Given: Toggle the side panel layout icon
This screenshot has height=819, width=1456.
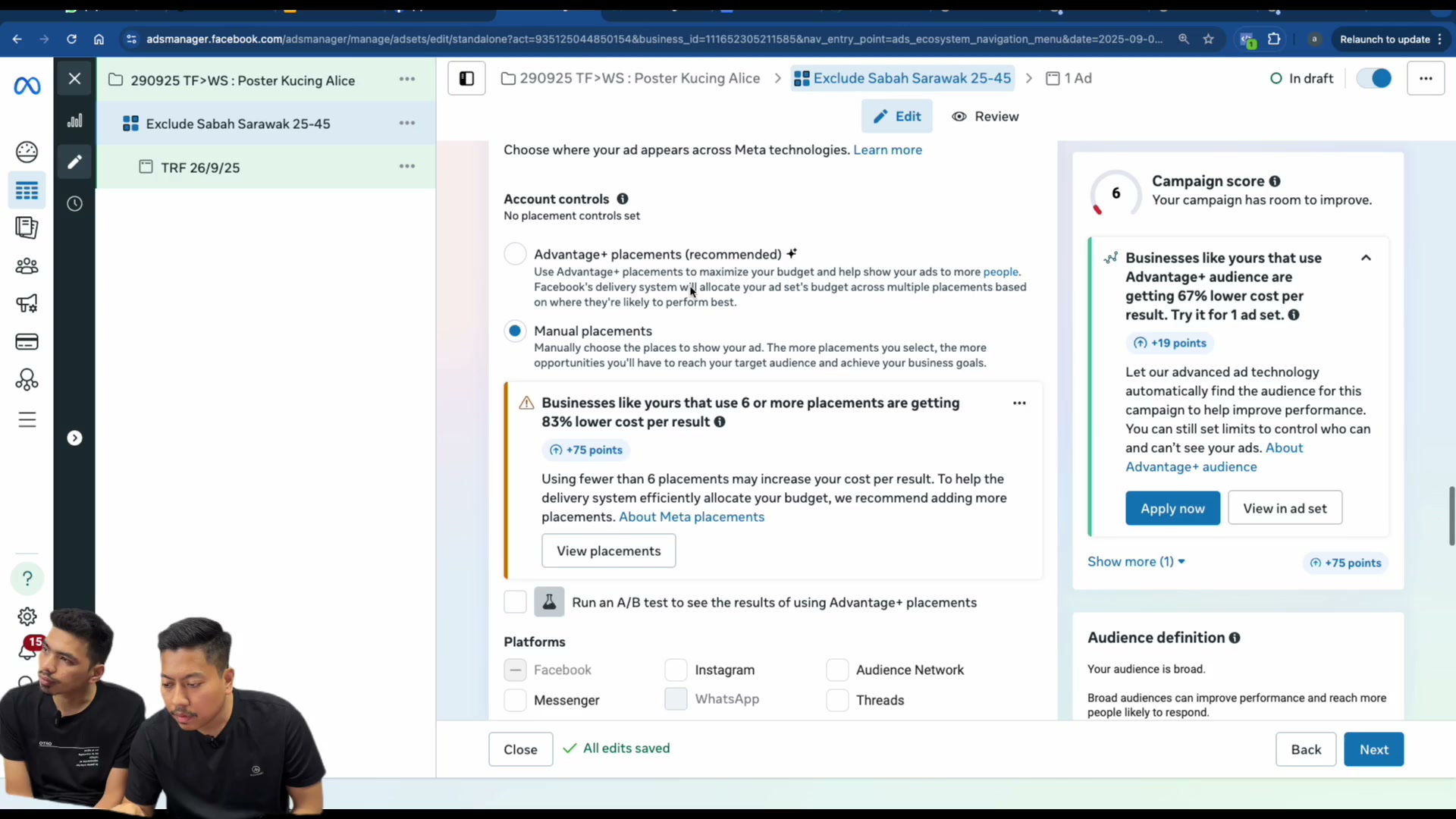Looking at the screenshot, I should pos(466,79).
